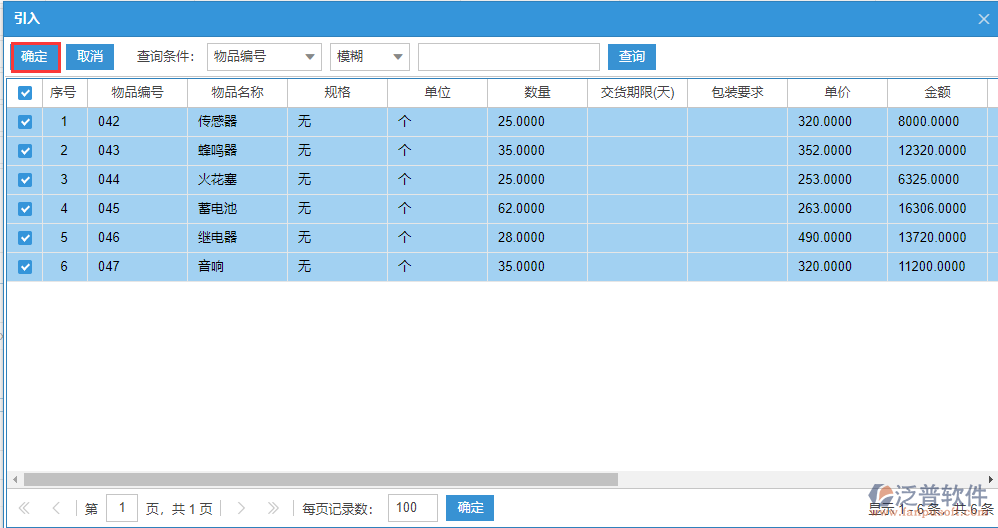
Task: Click the horizontal scrollbar thumb
Action: (x=321, y=479)
